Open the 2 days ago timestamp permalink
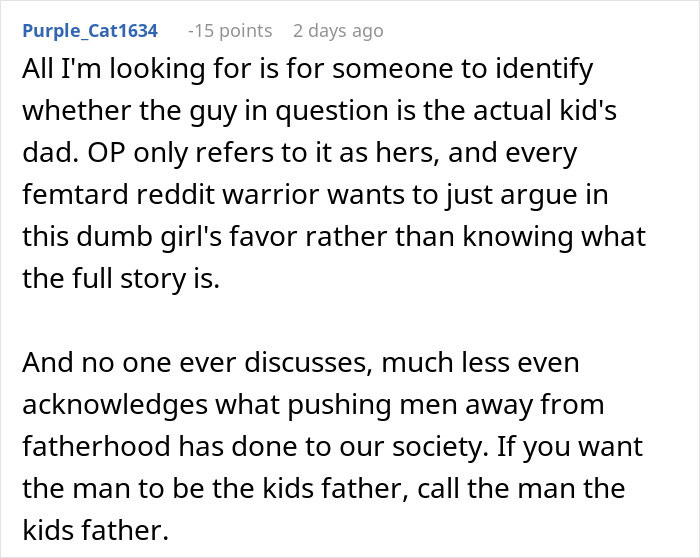 [x=338, y=31]
